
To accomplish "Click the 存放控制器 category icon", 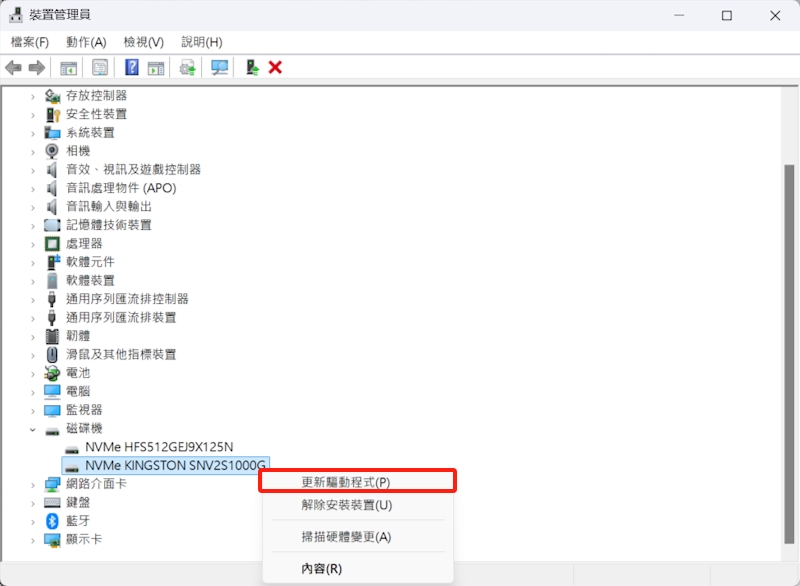I will [x=52, y=96].
